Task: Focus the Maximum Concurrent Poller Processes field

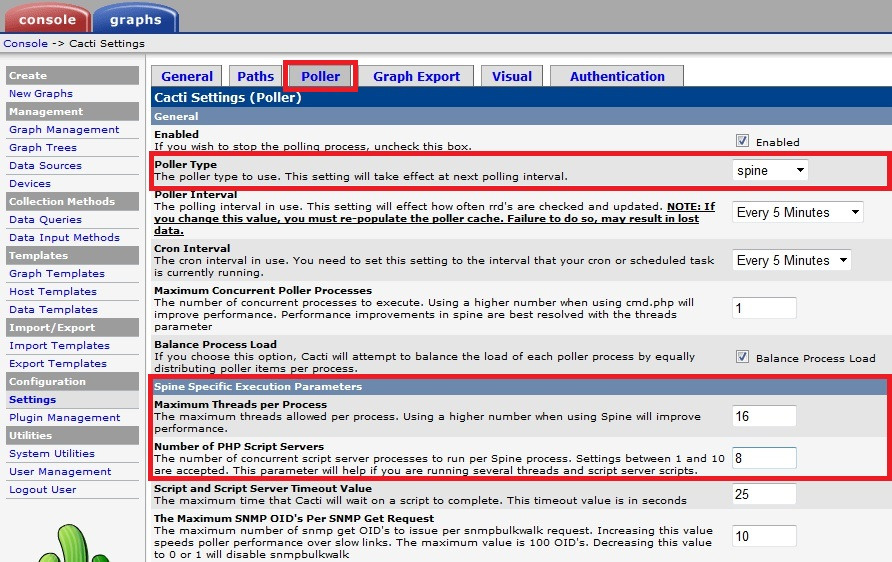Action: point(764,308)
